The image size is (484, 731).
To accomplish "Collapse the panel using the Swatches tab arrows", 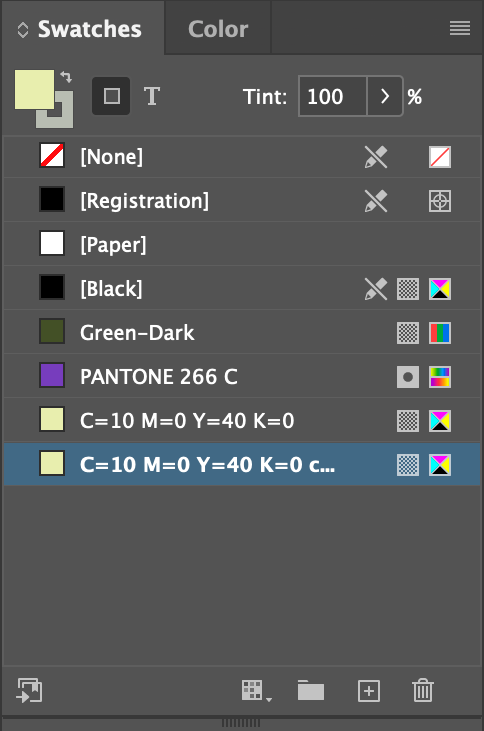I will click(x=23, y=30).
